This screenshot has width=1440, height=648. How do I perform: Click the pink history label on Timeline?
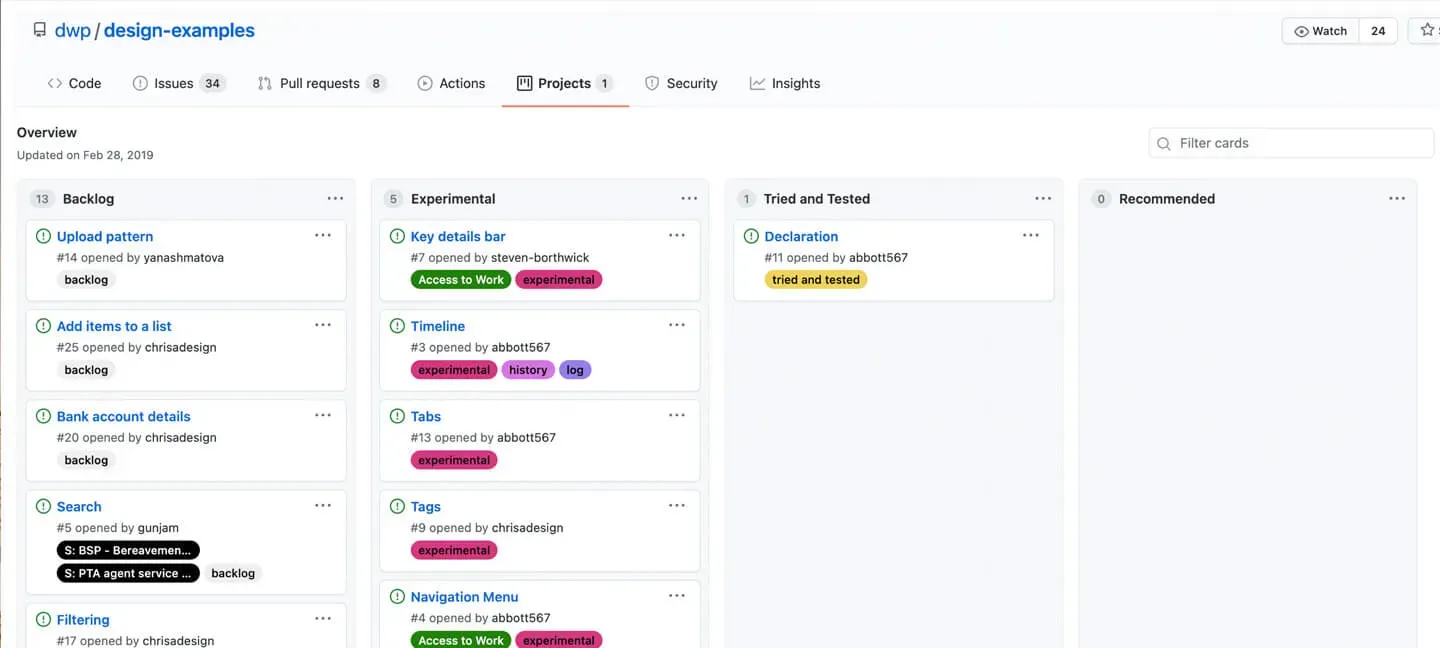(528, 370)
